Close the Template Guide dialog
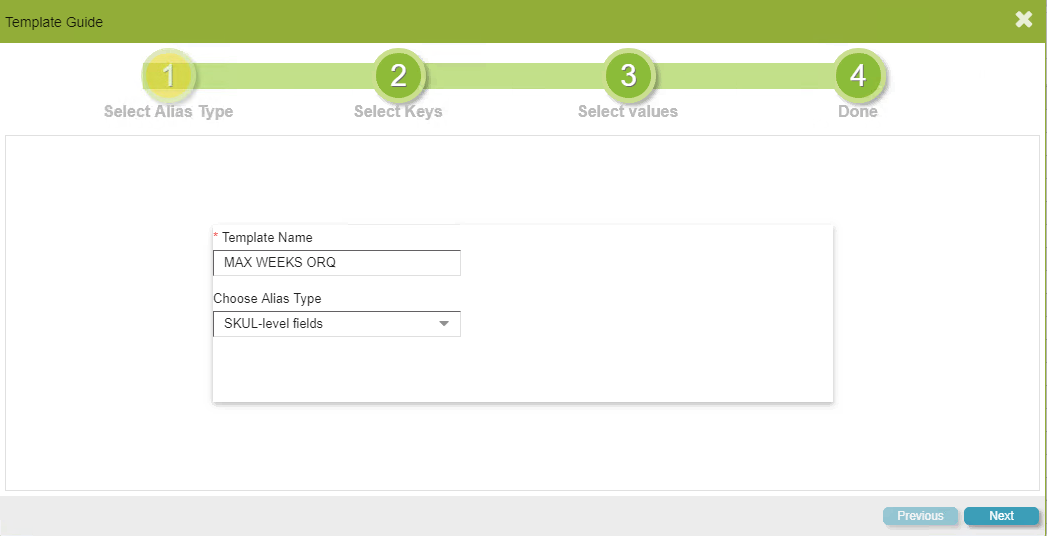The height and width of the screenshot is (536, 1047). [1024, 20]
